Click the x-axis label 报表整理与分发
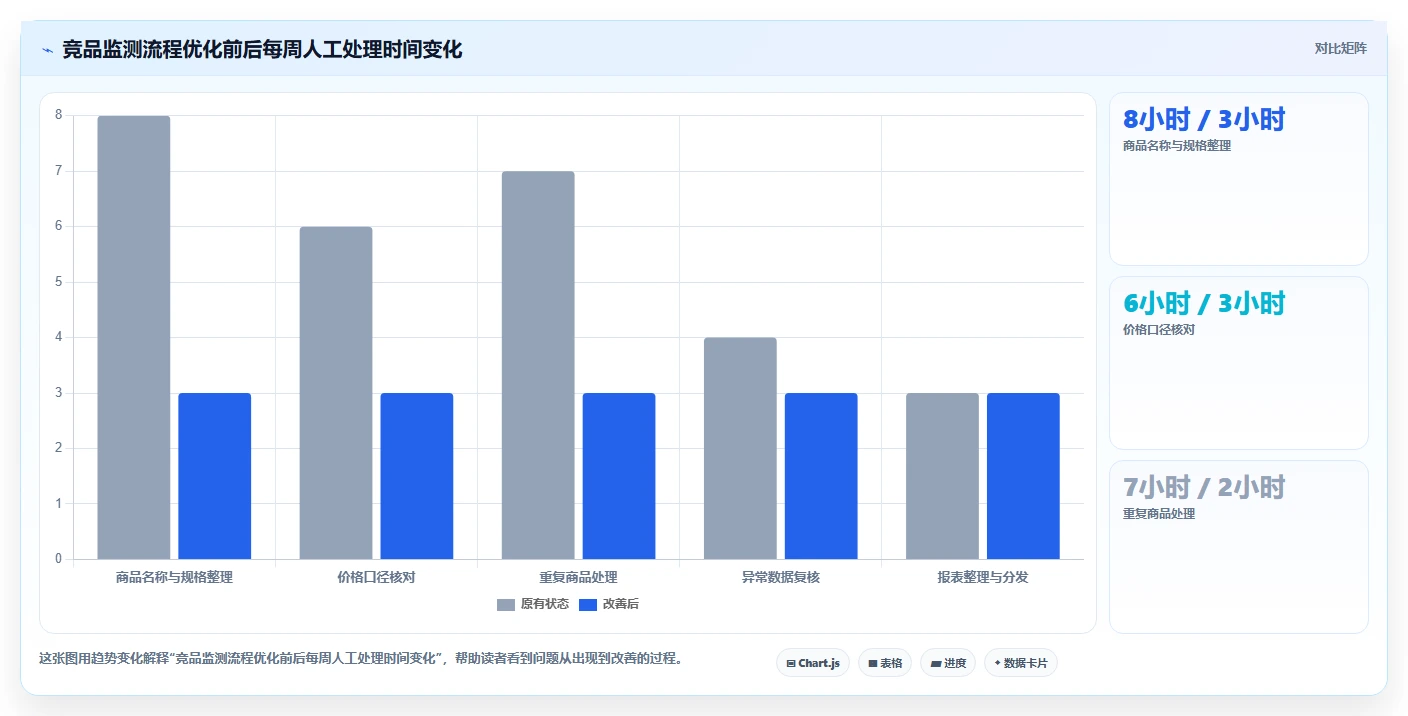This screenshot has width=1408, height=716. tap(982, 577)
